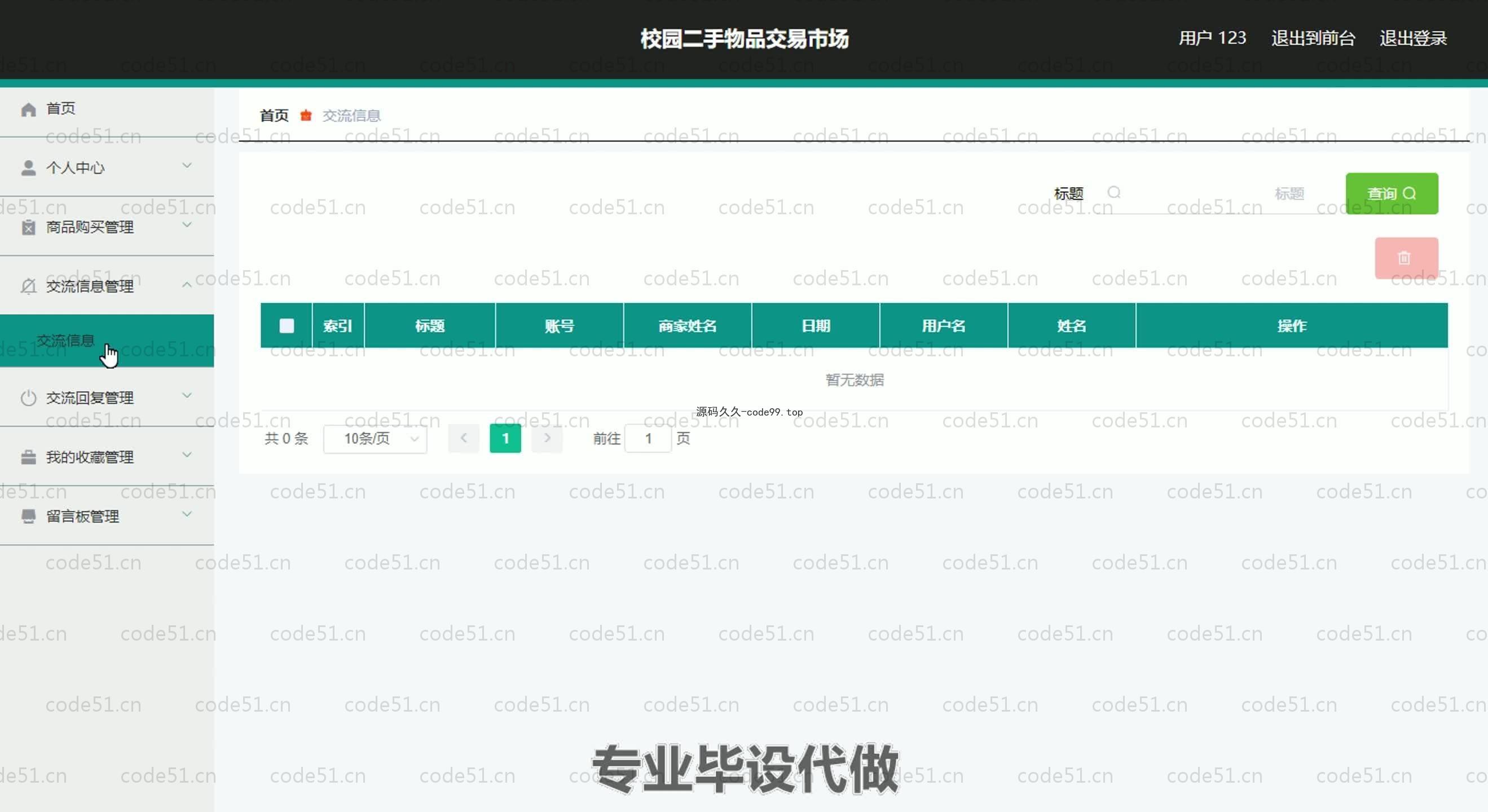Open the 交流信息管理 sidebar menu

coord(107,286)
